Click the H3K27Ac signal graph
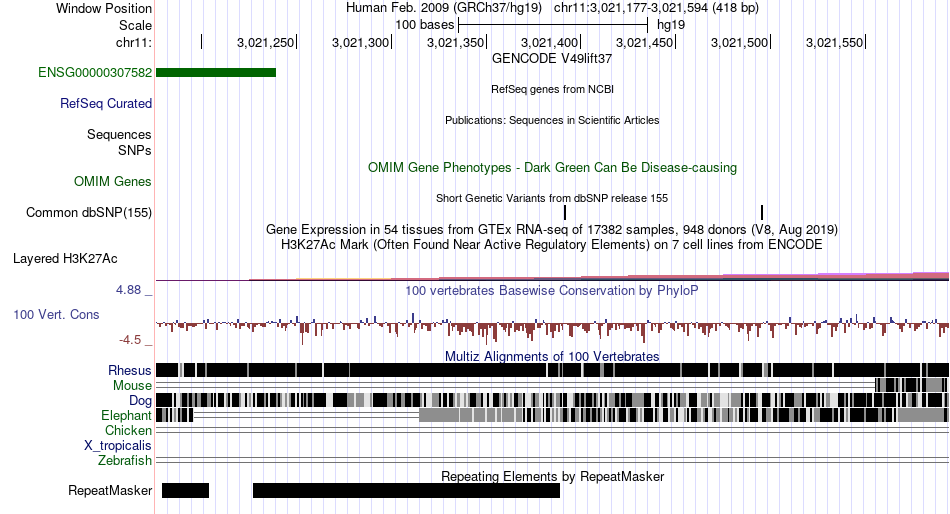Image resolution: width=950 pixels, height=514 pixels. (x=552, y=276)
